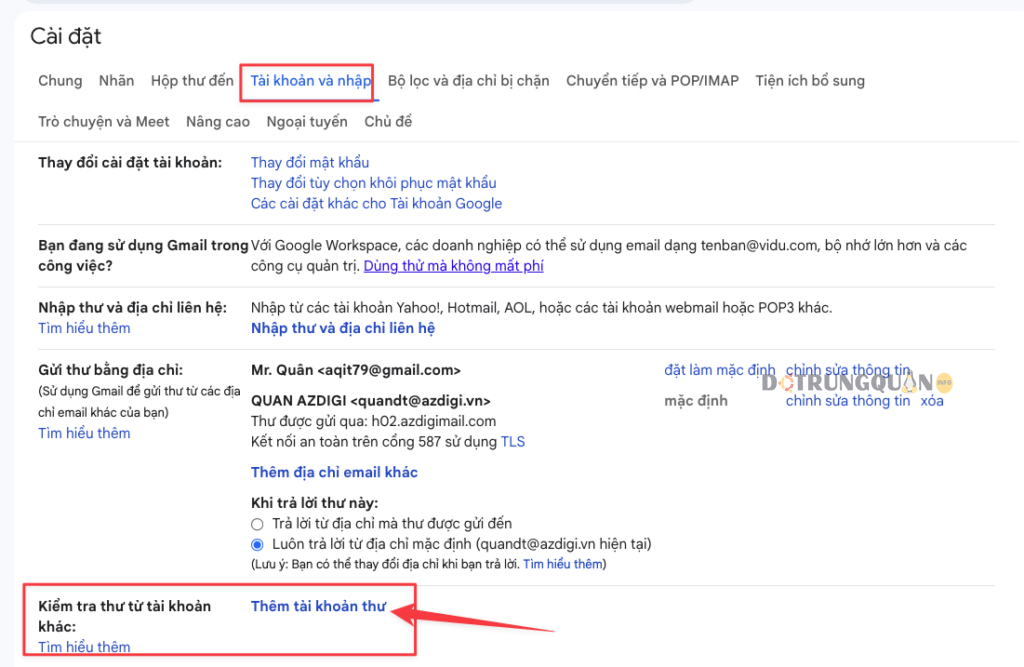Click the mặc định status label

tap(696, 401)
